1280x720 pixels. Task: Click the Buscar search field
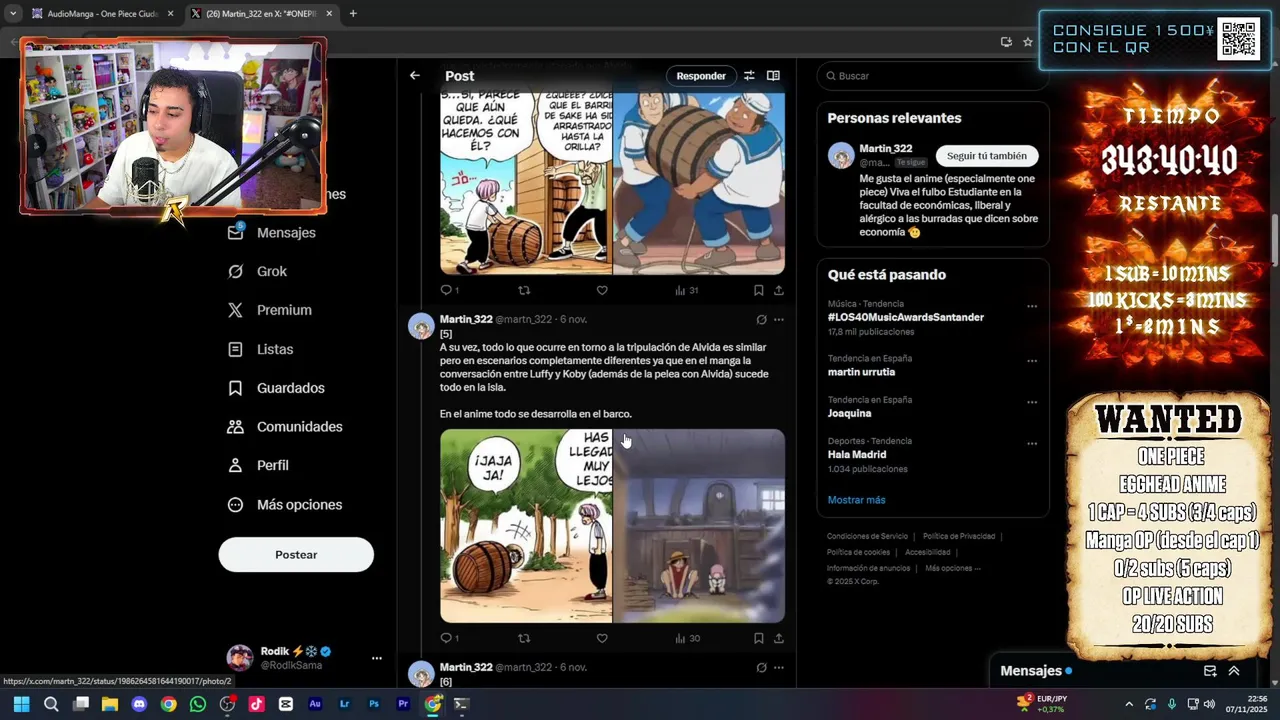coord(933,76)
